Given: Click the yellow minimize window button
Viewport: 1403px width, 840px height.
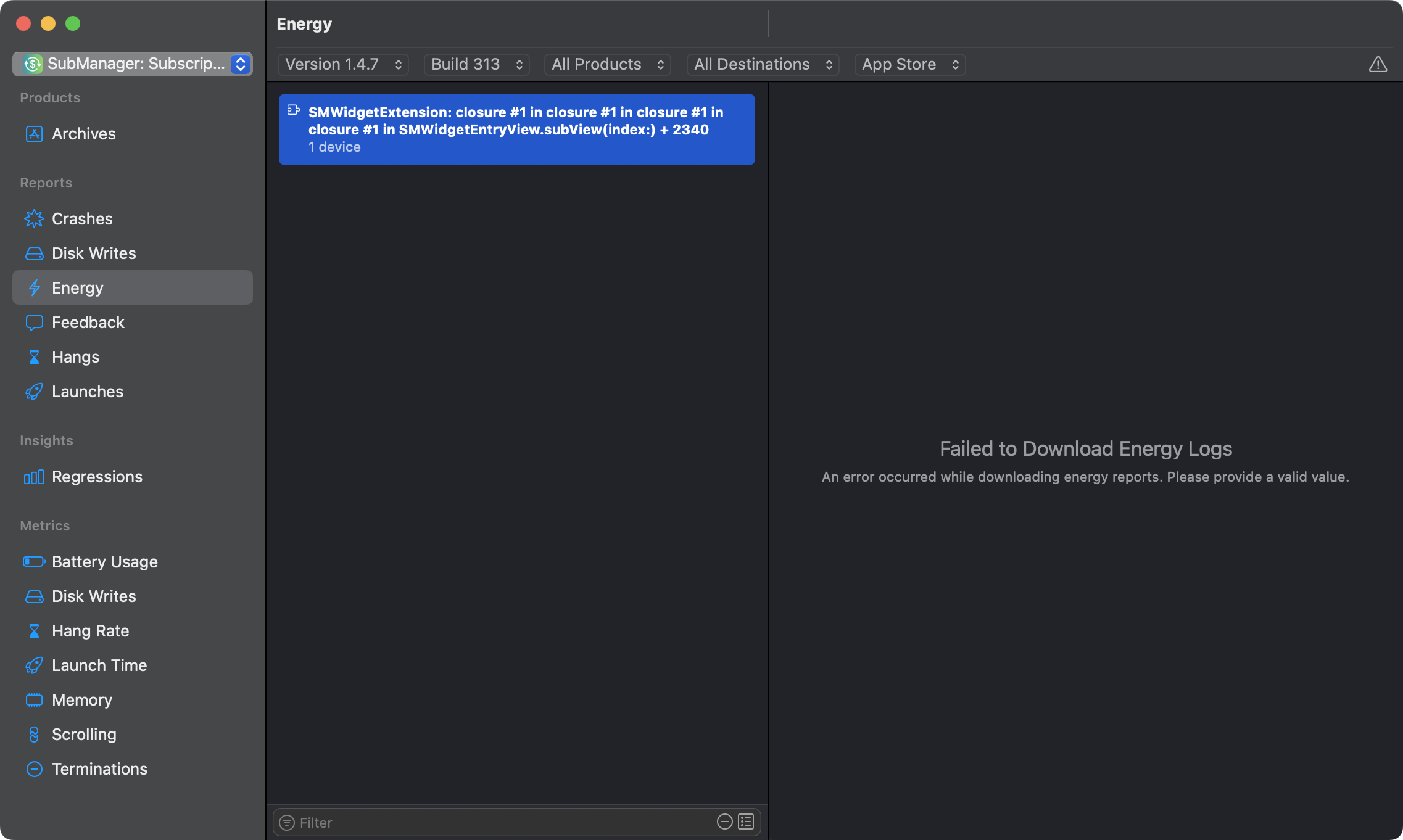Looking at the screenshot, I should point(48,23).
